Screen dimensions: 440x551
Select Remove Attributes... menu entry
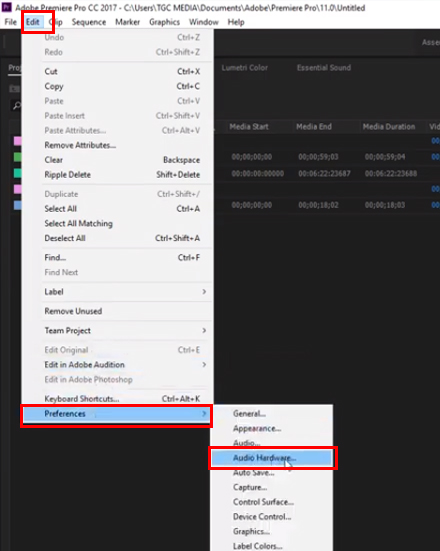(118, 145)
